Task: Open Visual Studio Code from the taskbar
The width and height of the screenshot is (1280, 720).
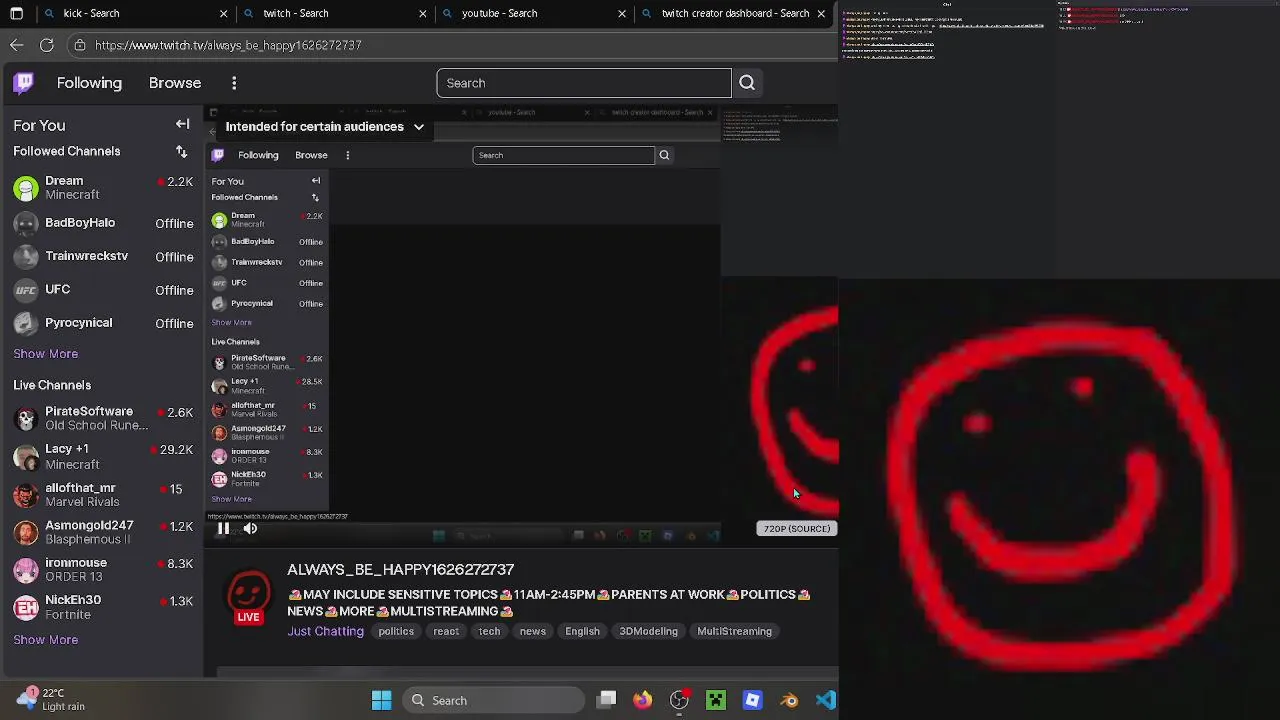Action: 826,700
